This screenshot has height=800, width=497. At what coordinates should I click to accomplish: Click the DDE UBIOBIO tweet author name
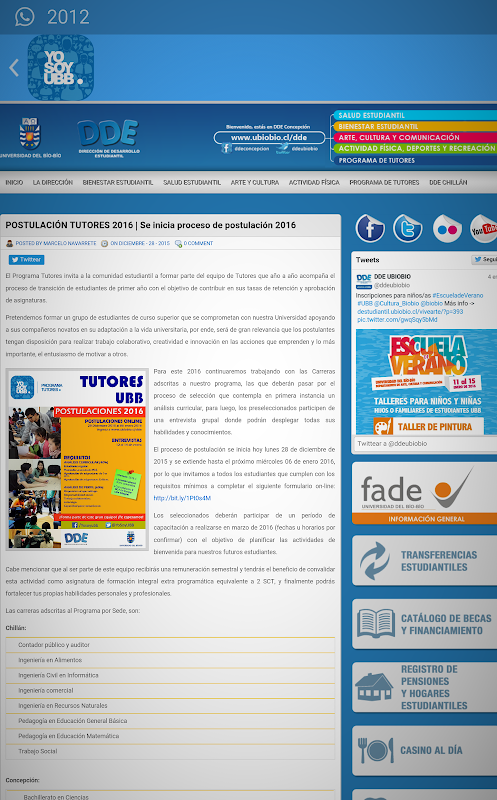392,277
